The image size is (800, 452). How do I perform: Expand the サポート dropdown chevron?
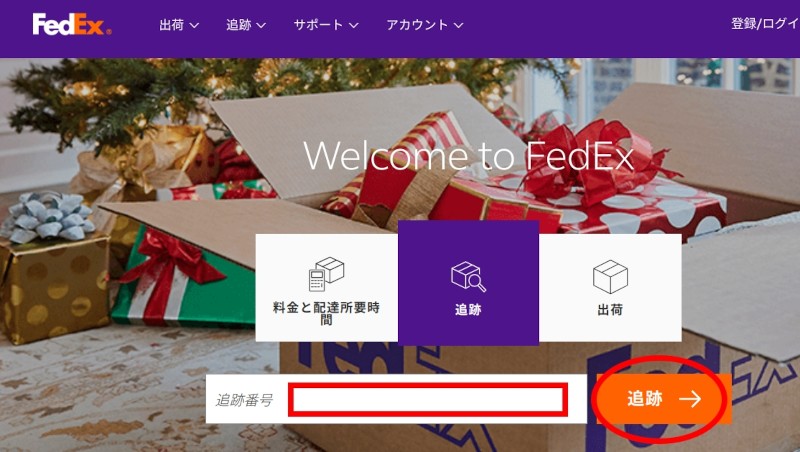pos(354,25)
